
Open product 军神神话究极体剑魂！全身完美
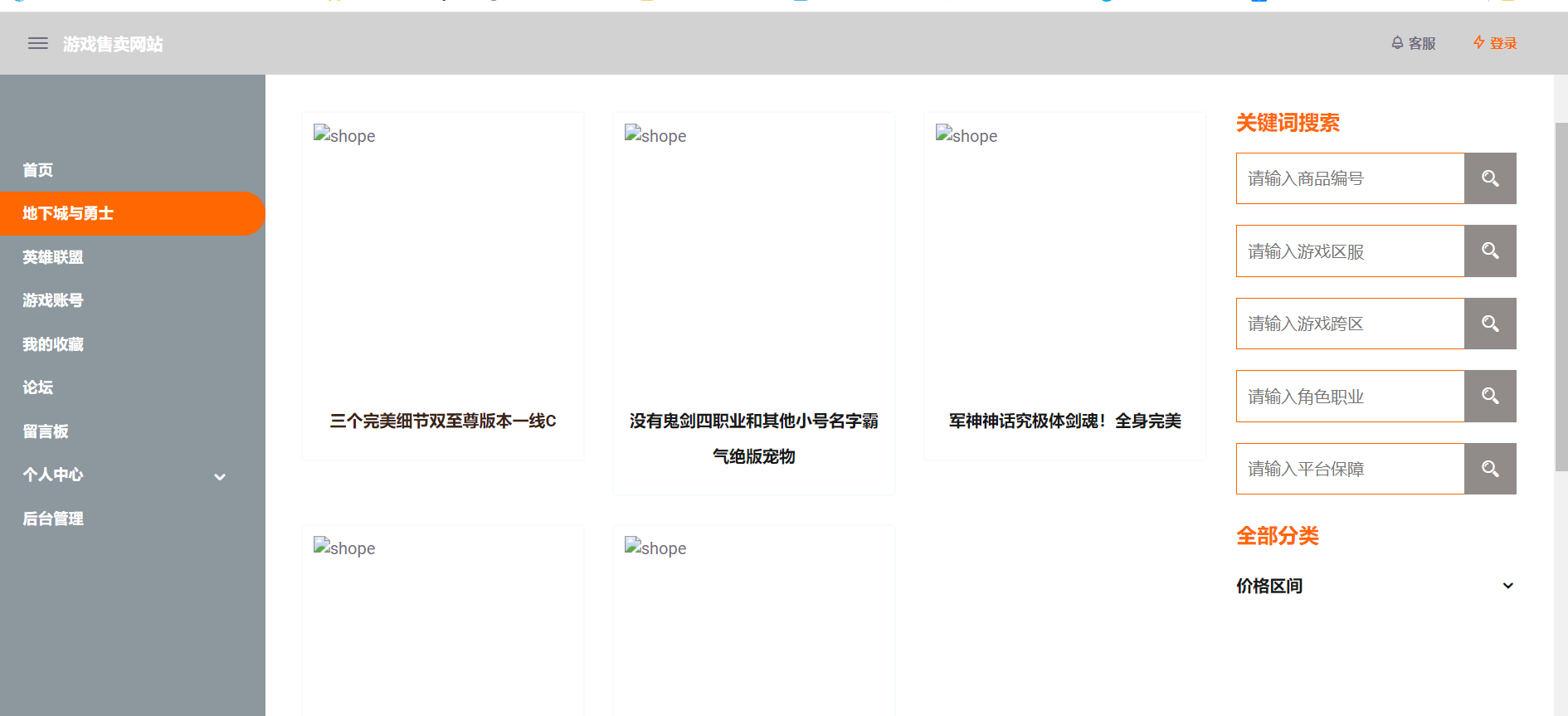pyautogui.click(x=1065, y=421)
